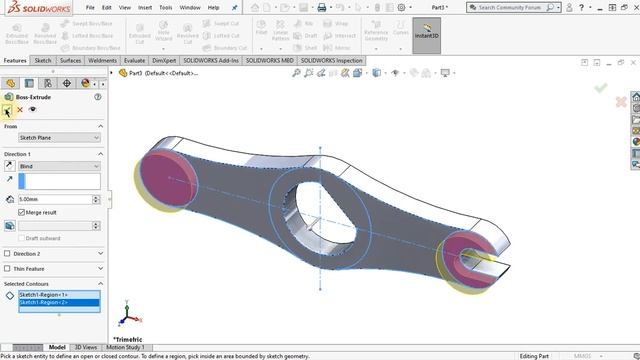Cancel feature via viewport corner red X
Image resolution: width=640 pixels, height=360 pixels.
pos(621,102)
